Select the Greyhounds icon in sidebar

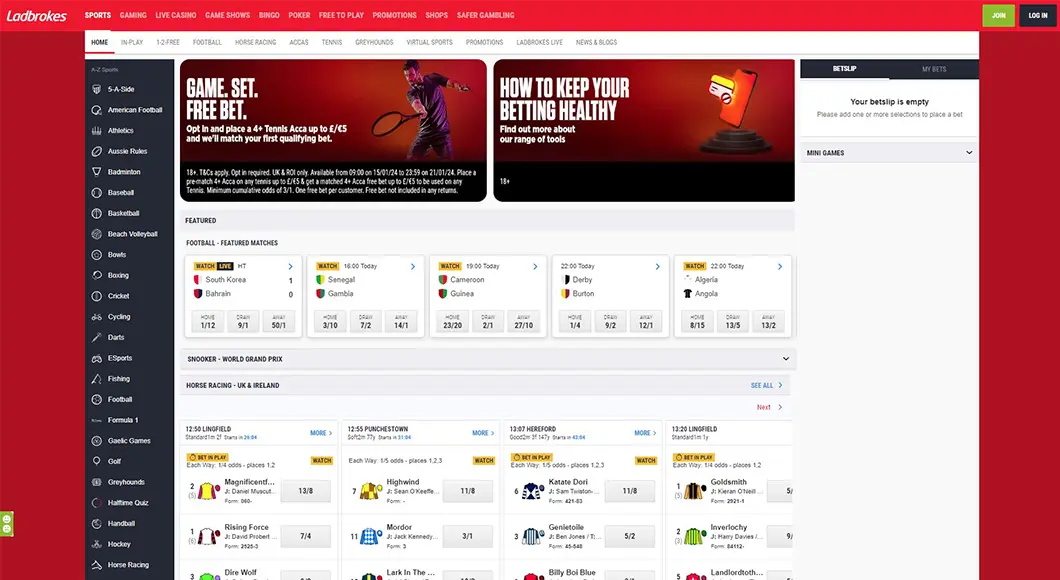(x=97, y=482)
